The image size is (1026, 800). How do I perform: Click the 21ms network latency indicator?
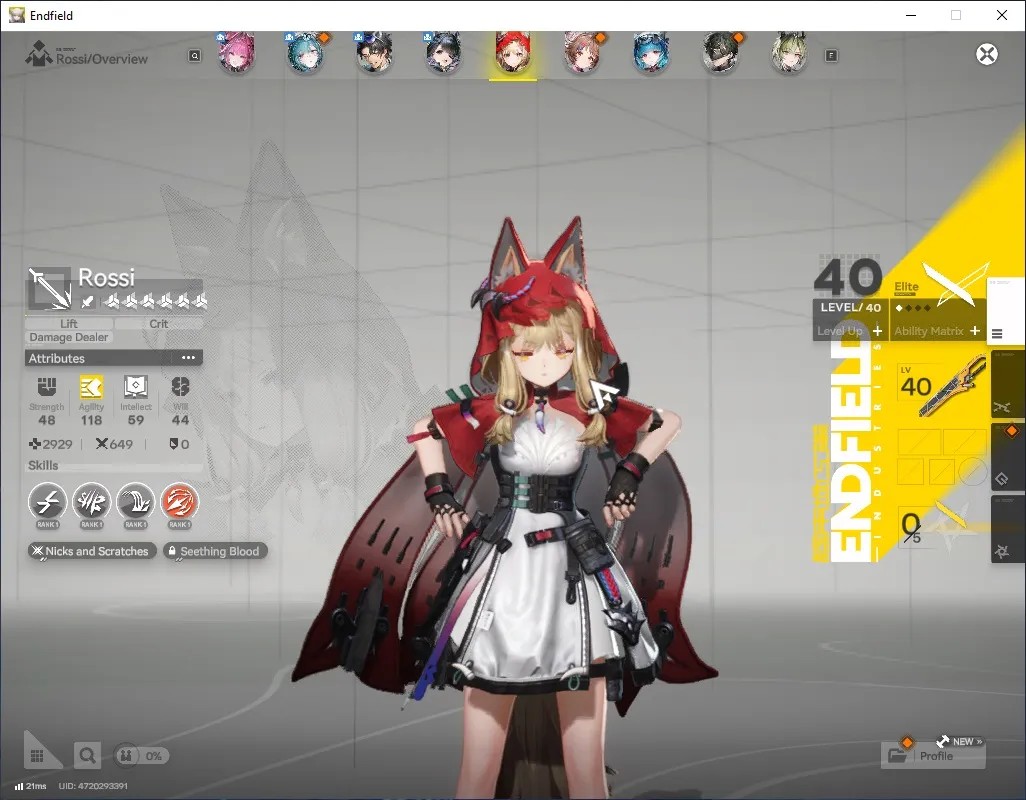[x=30, y=786]
